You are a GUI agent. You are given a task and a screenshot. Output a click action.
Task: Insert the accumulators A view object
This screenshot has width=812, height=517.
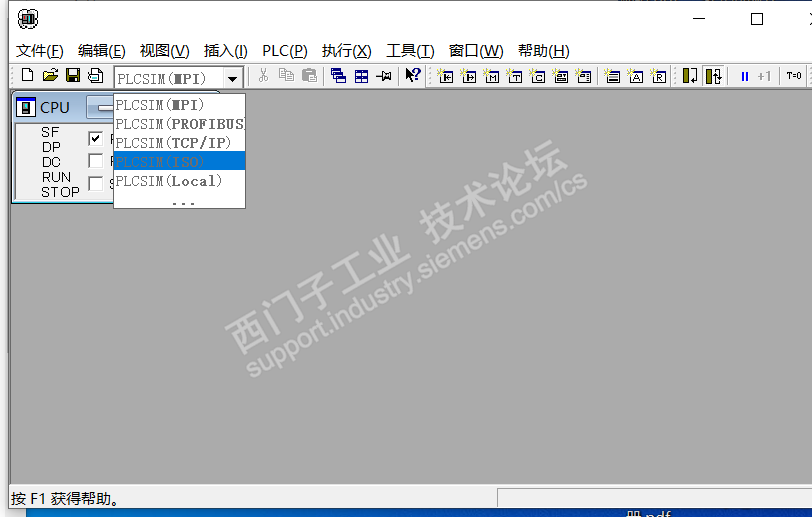tap(635, 76)
